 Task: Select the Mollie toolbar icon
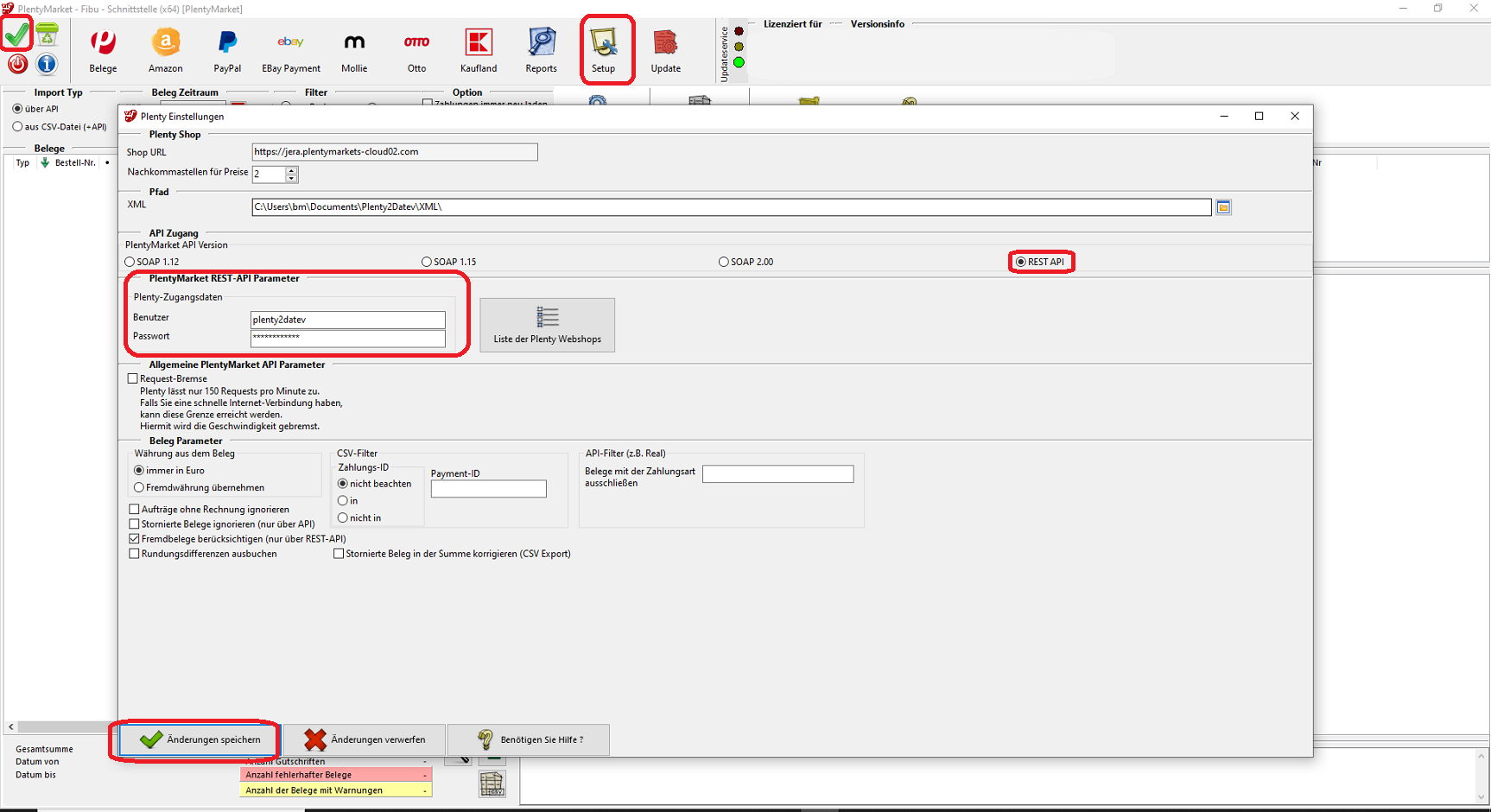(x=354, y=50)
